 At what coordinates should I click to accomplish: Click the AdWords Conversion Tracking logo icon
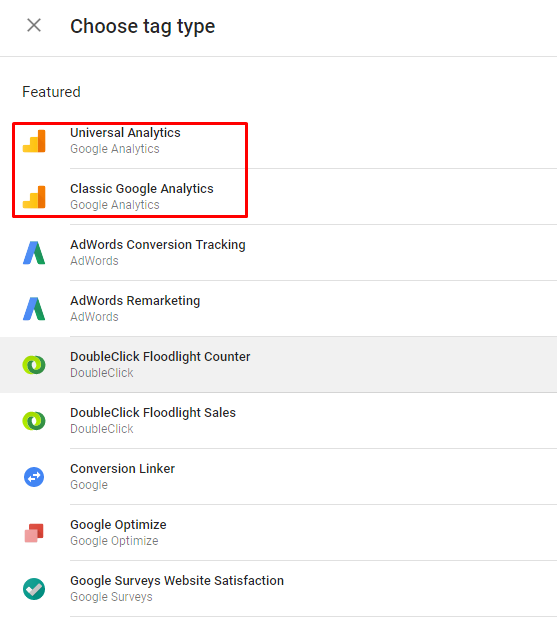coord(34,253)
